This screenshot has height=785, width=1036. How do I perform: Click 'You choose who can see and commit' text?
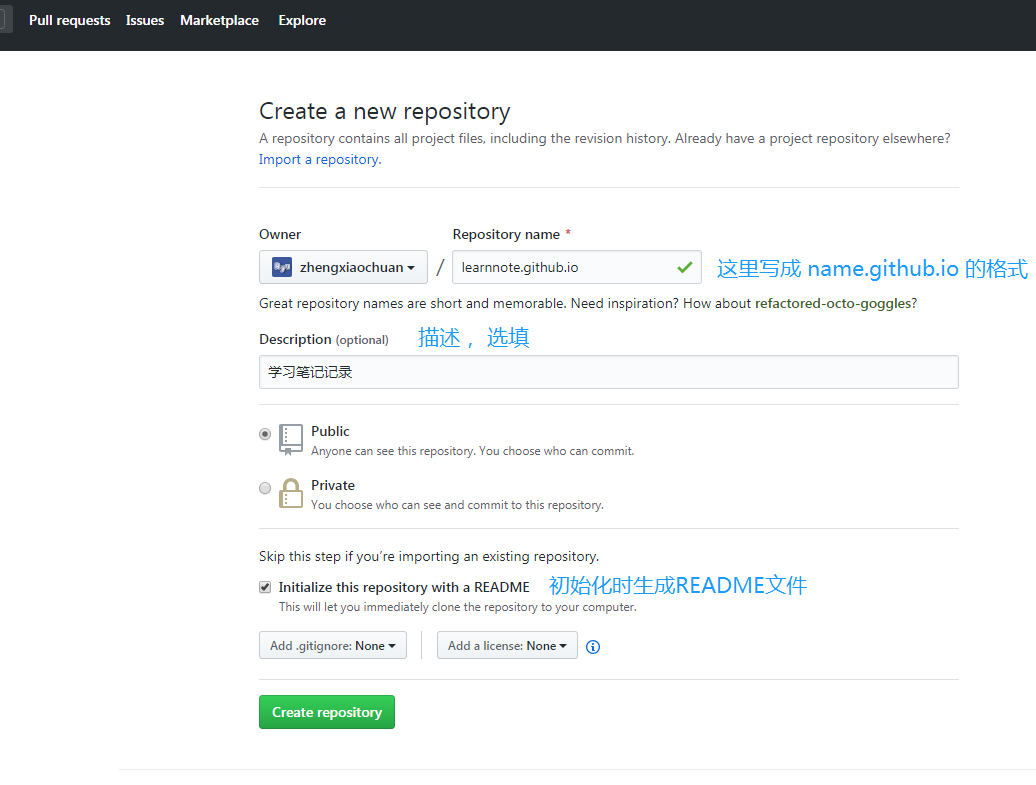pos(457,505)
